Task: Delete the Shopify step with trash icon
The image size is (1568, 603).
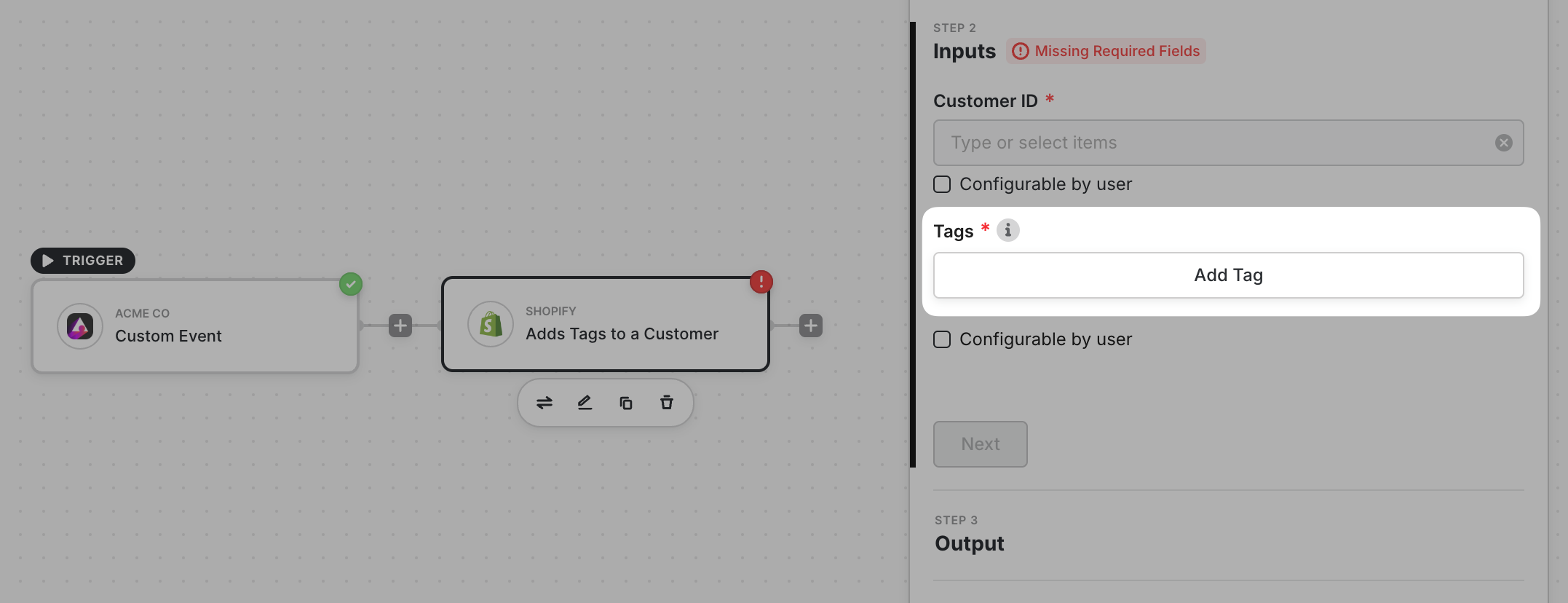Action: click(667, 403)
